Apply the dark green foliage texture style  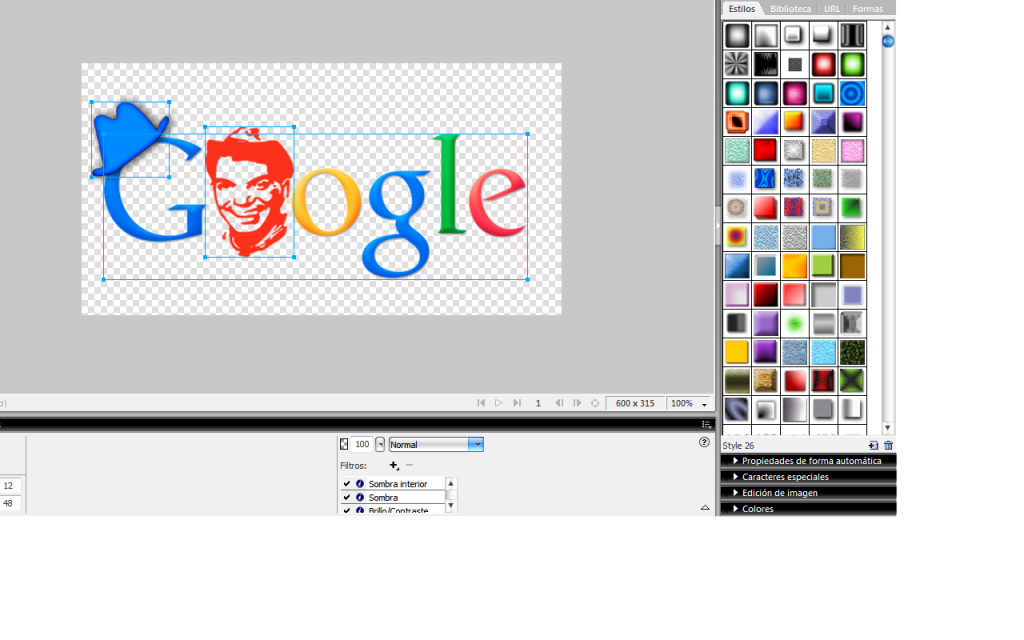[852, 352]
